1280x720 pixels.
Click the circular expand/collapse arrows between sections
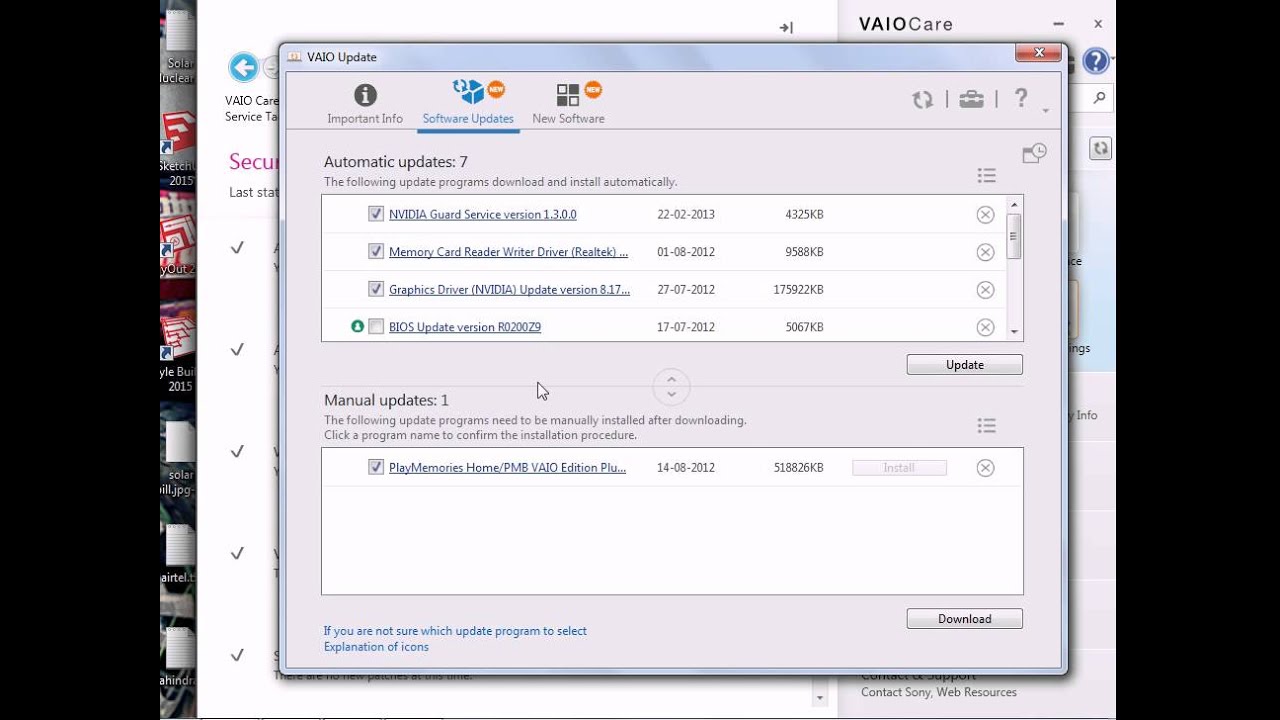tap(671, 386)
